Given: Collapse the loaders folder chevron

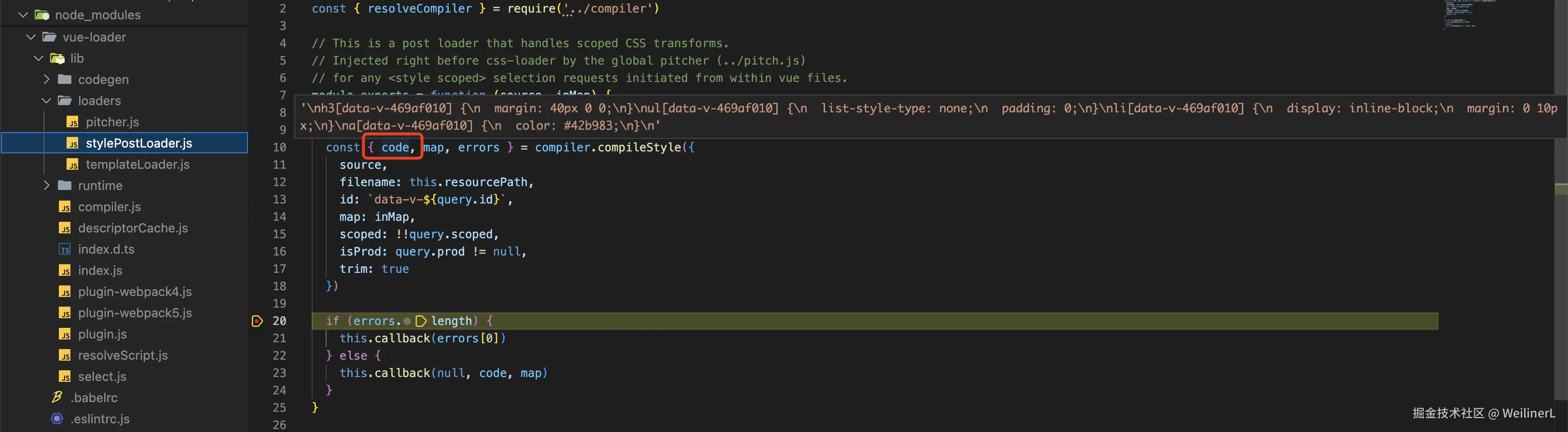Looking at the screenshot, I should coord(46,100).
